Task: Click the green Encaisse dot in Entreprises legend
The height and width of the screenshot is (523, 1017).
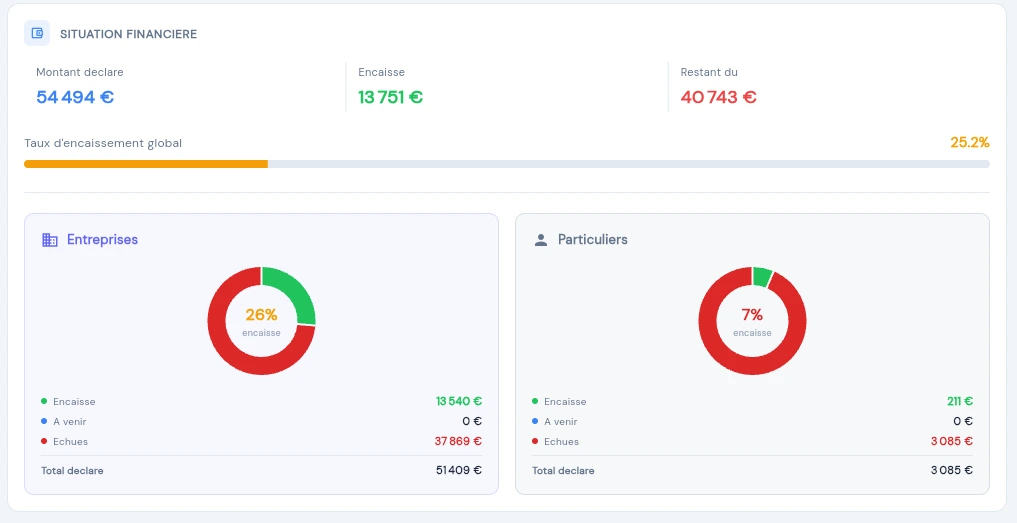Action: 44,401
